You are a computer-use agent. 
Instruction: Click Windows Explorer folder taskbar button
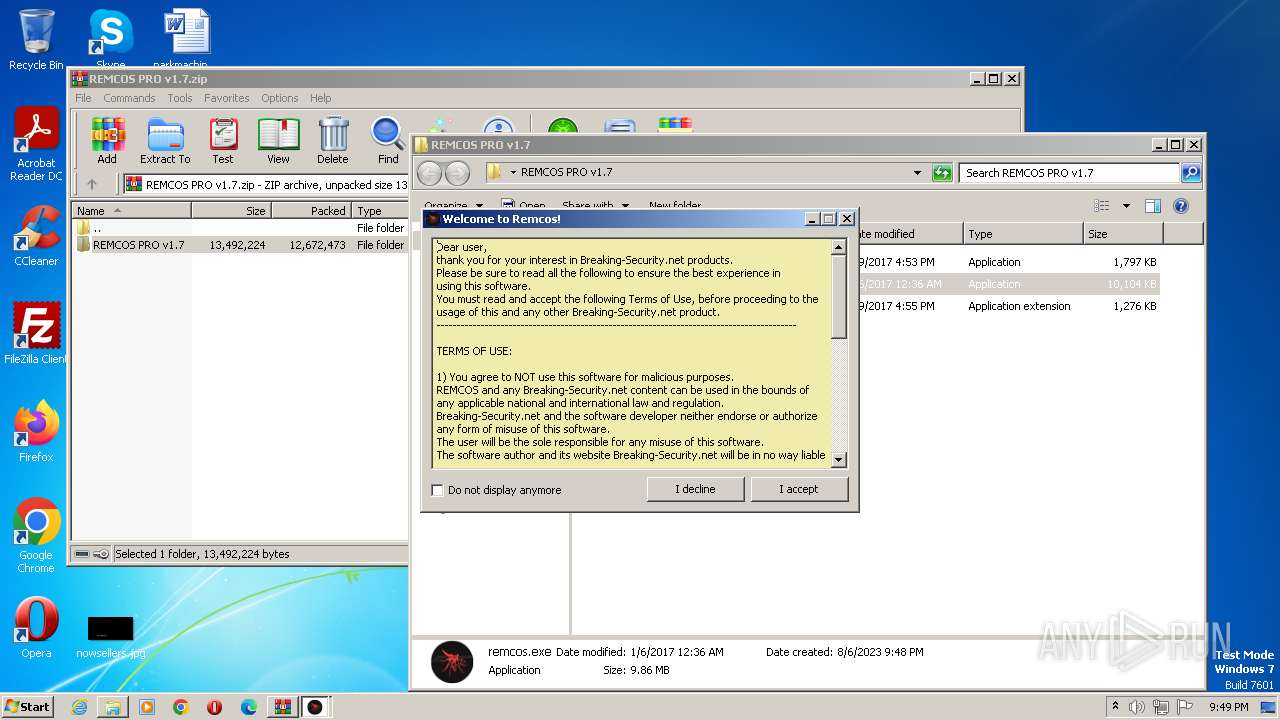(x=113, y=707)
